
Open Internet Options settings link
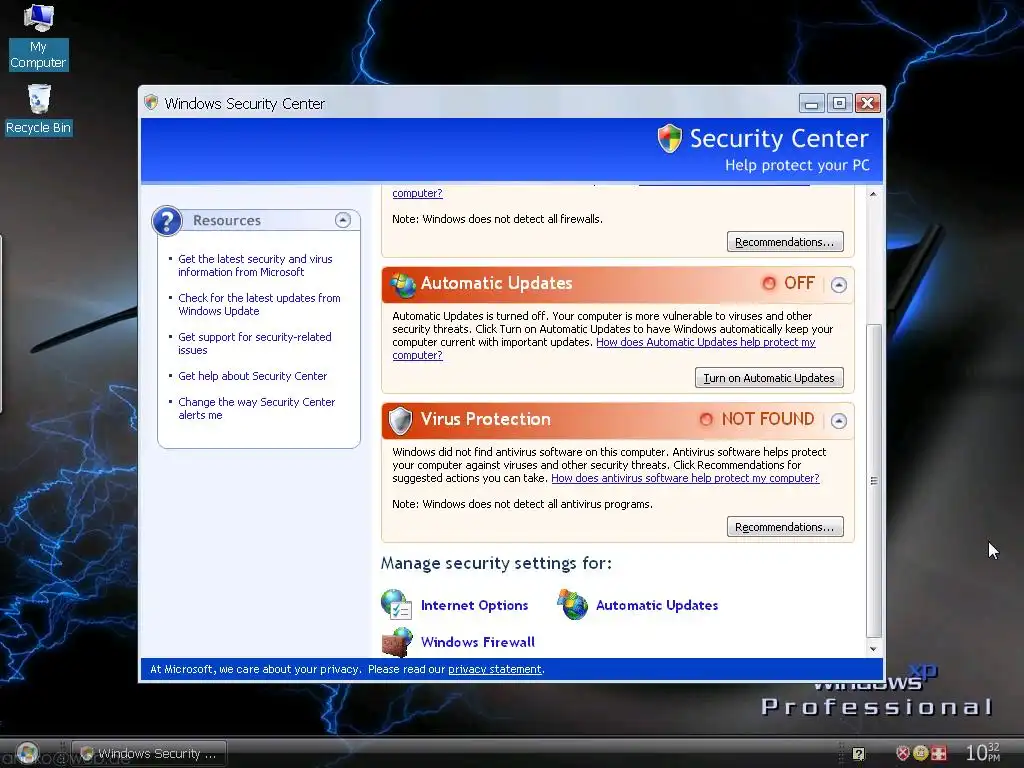[474, 605]
